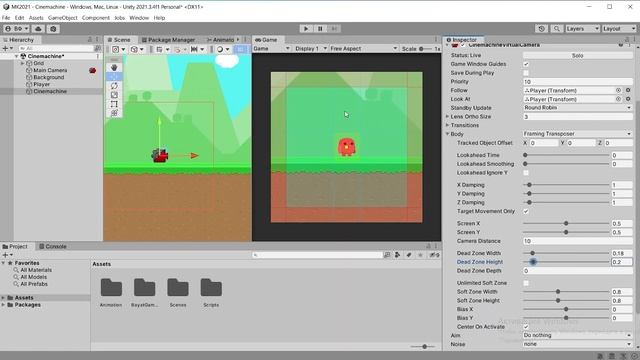Image resolution: width=640 pixels, height=360 pixels.
Task: Expand the Lens Ortho Size section
Action: click(448, 116)
